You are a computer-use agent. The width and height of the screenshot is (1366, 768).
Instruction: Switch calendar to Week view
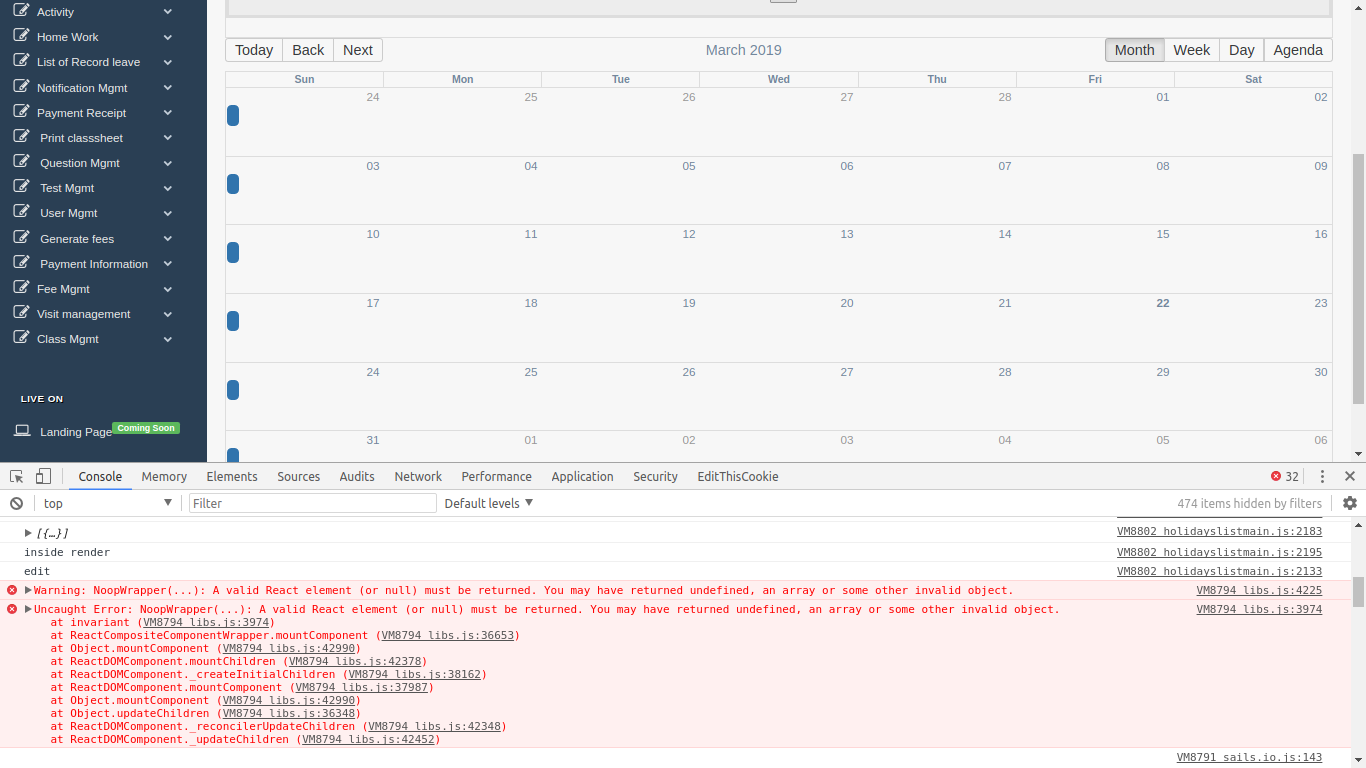click(x=1191, y=49)
